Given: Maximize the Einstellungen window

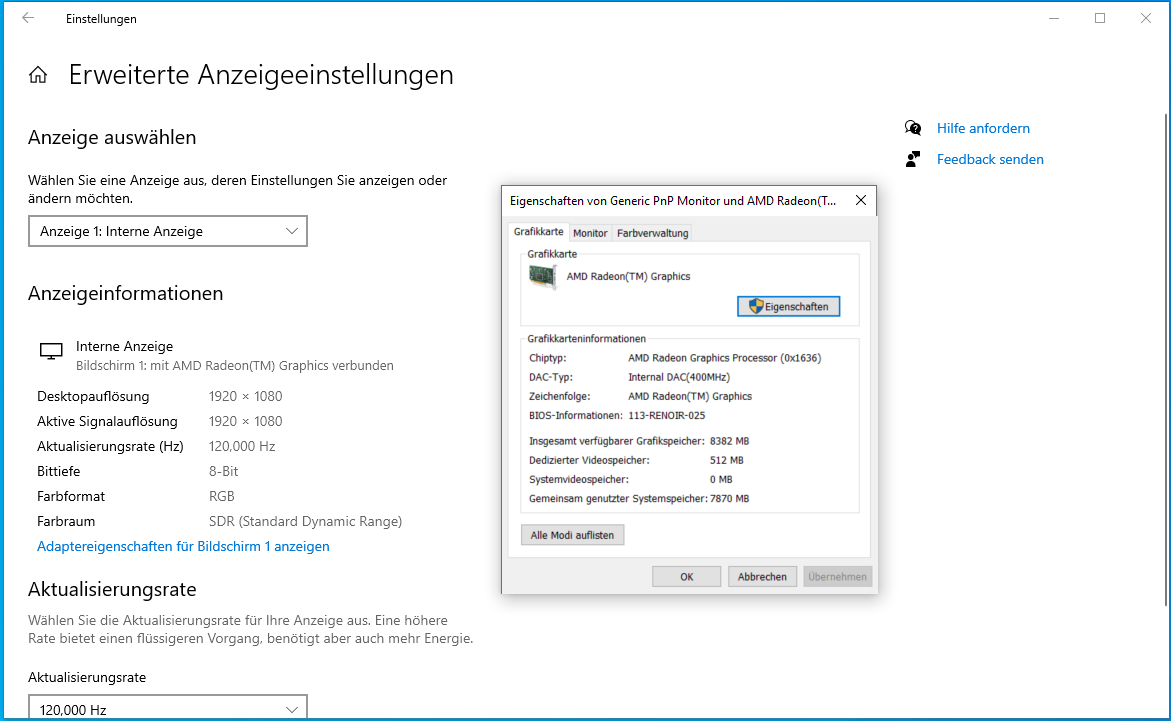Looking at the screenshot, I should (x=1100, y=18).
